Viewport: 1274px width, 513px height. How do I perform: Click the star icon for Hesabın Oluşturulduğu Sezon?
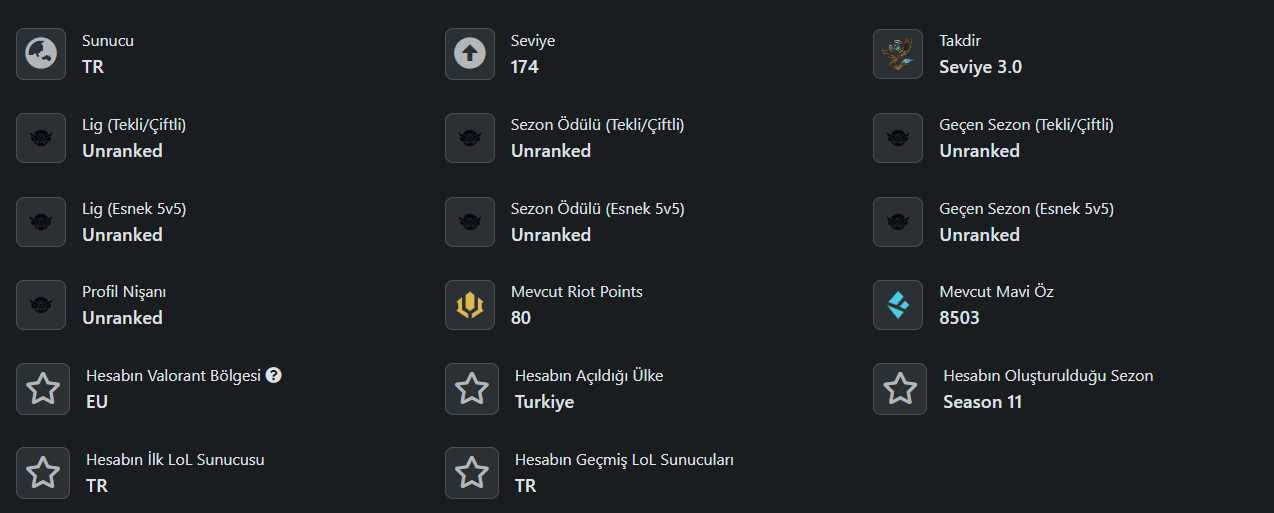coord(898,389)
